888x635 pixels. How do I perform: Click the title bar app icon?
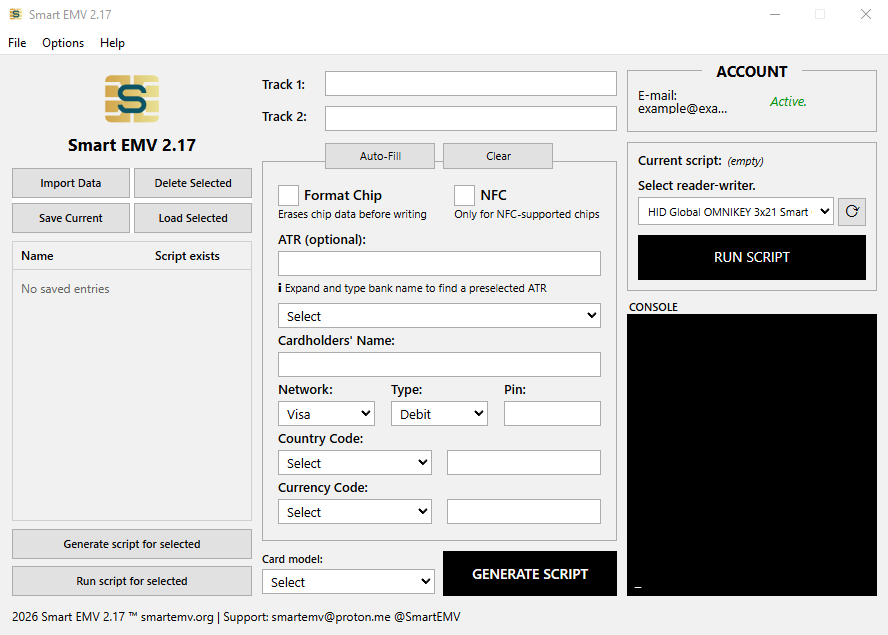point(16,14)
